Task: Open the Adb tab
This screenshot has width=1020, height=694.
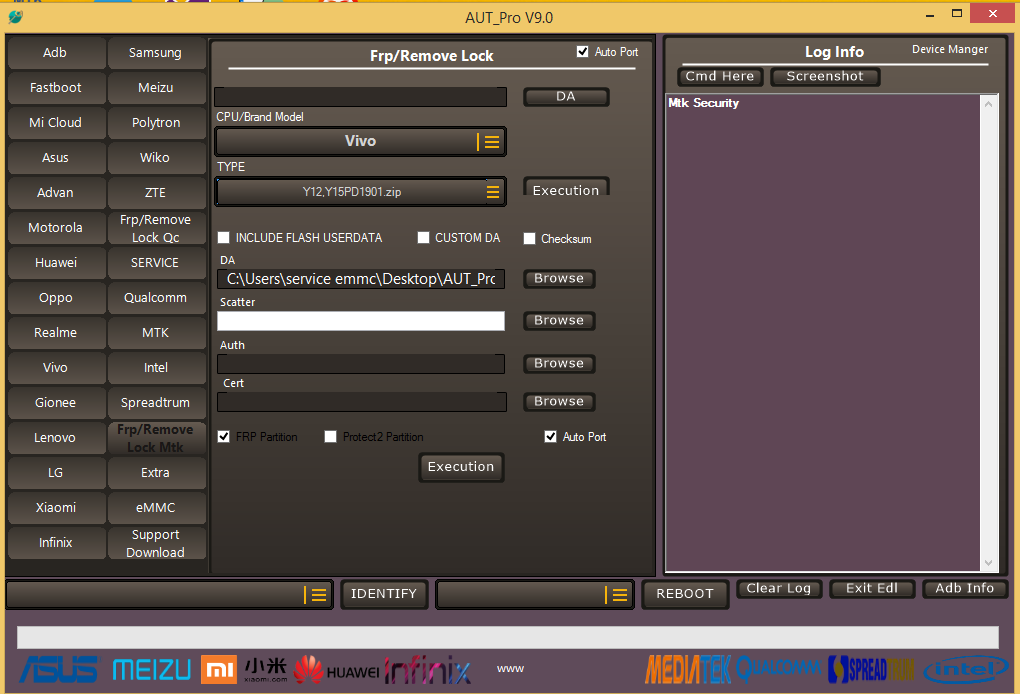Action: tap(56, 53)
